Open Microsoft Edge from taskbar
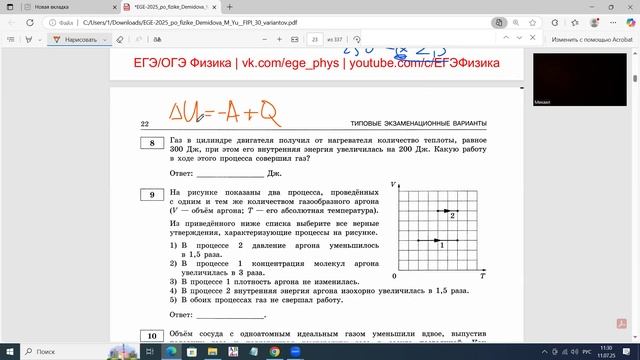 171,351
